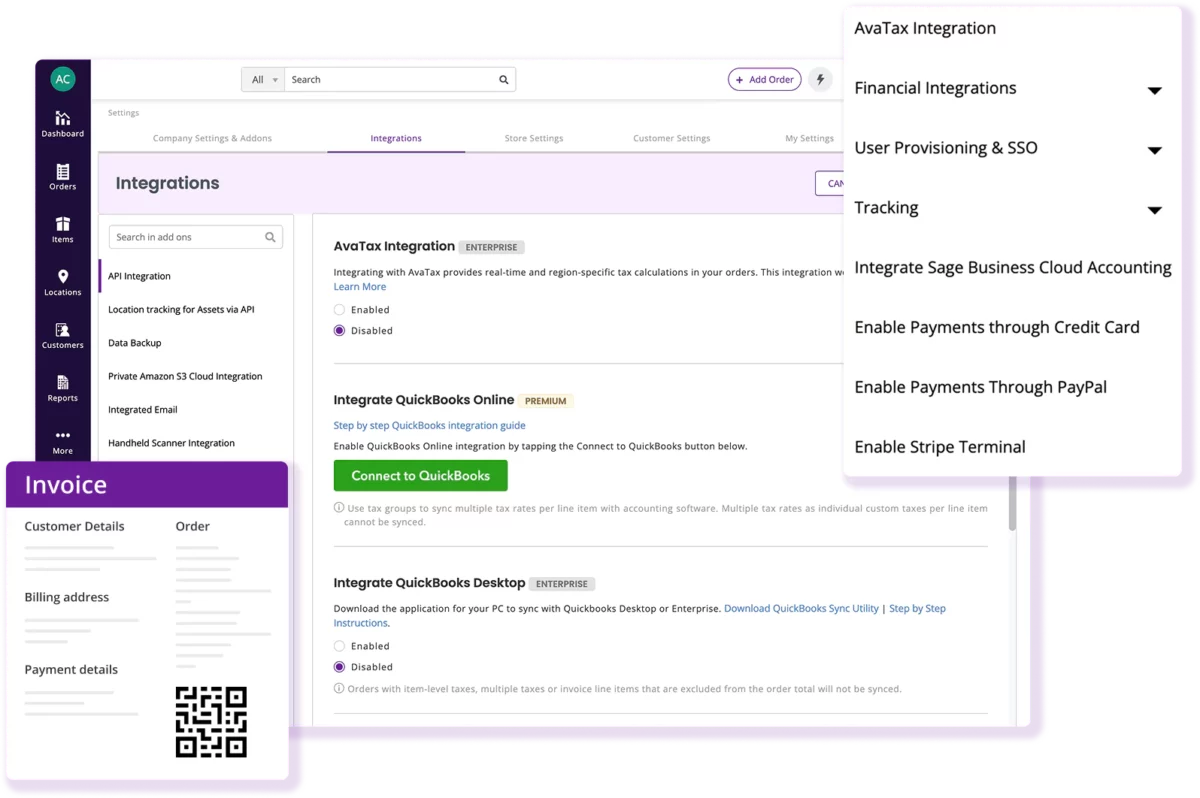Image resolution: width=1200 pixels, height=798 pixels.
Task: Click the Search in add ons field
Action: [x=187, y=237]
